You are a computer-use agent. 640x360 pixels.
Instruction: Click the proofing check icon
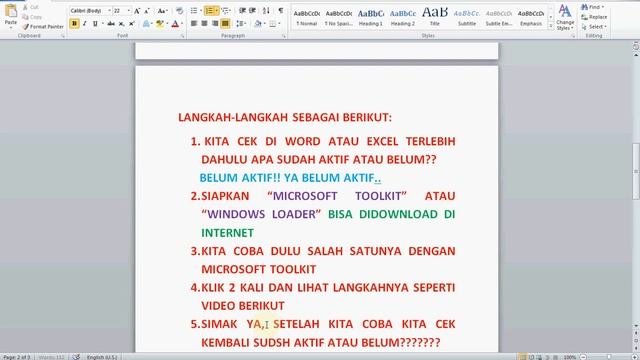pyautogui.click(x=76, y=357)
